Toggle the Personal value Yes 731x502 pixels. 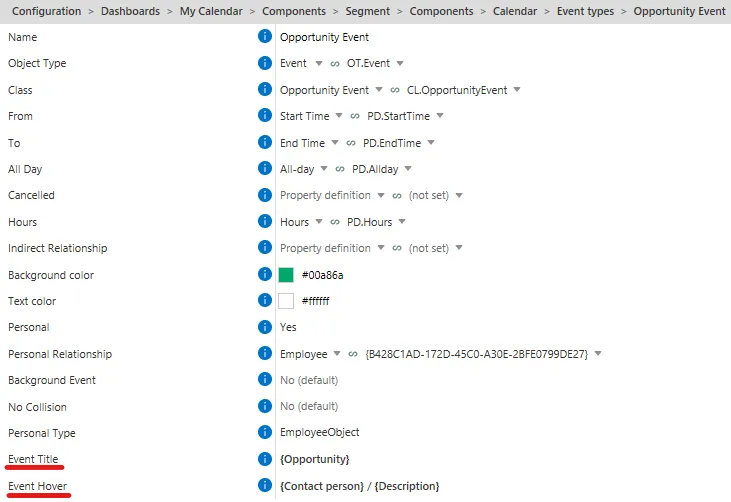(288, 327)
